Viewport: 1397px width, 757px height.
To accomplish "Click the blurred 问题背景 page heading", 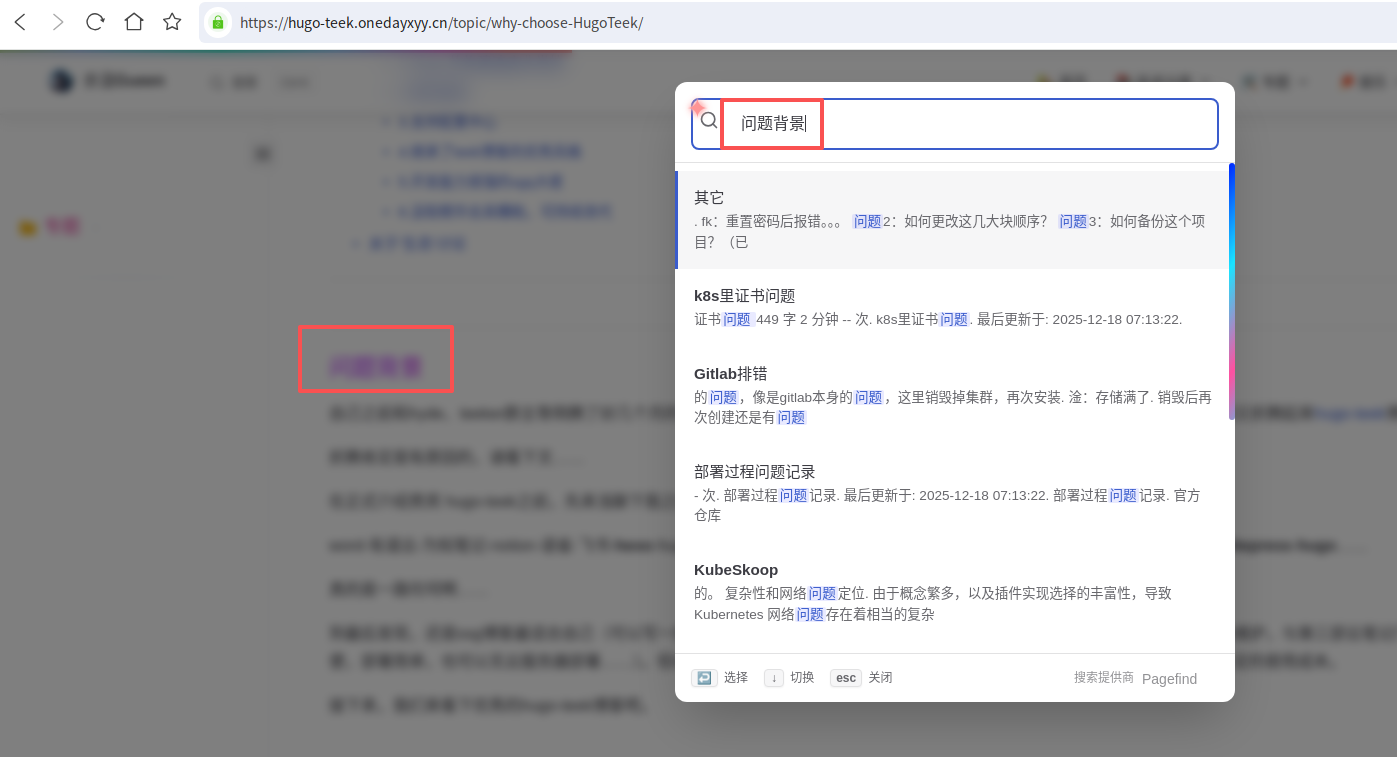I will [x=376, y=367].
